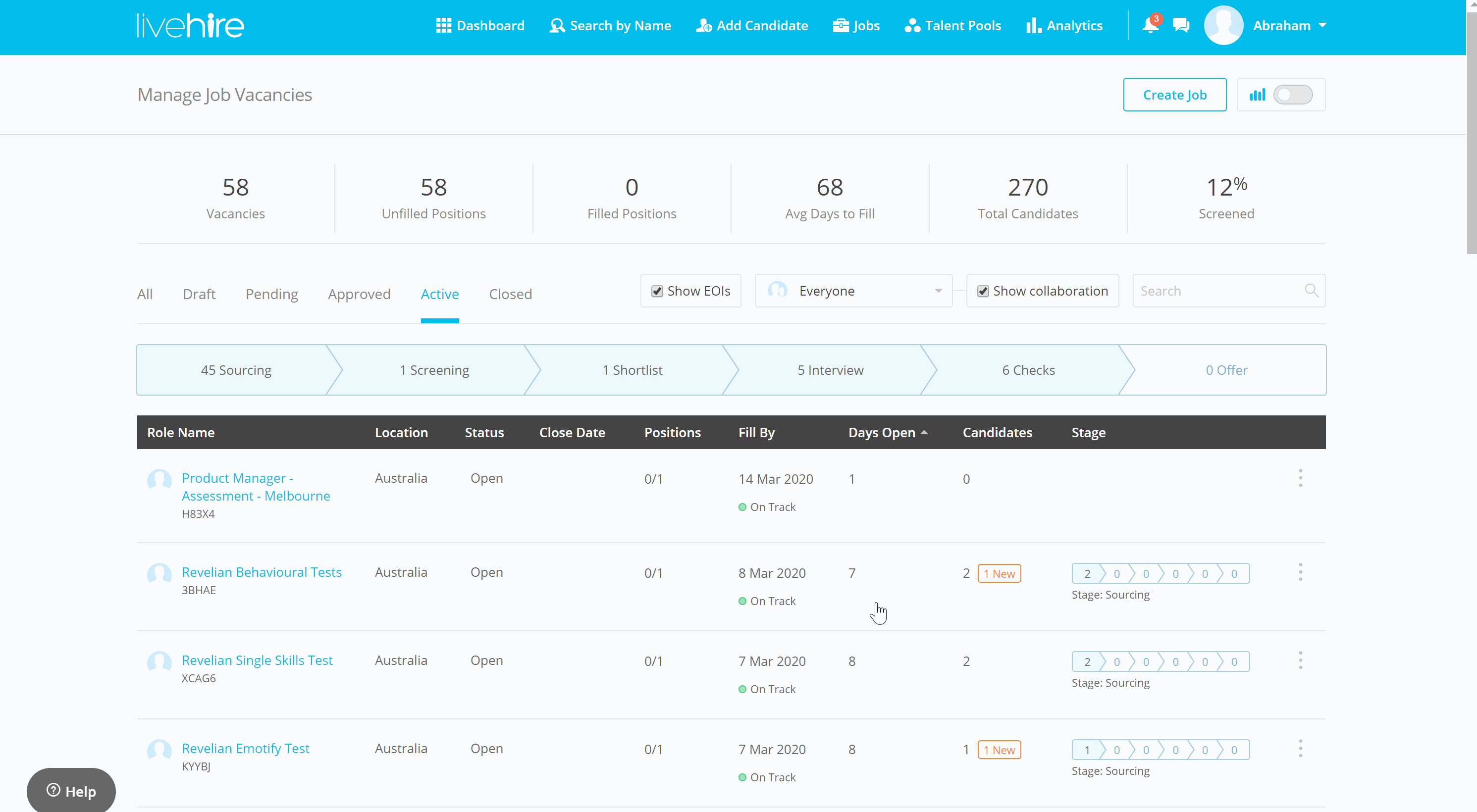Switch to the Approved tab
This screenshot has width=1477, height=812.
pyautogui.click(x=359, y=294)
